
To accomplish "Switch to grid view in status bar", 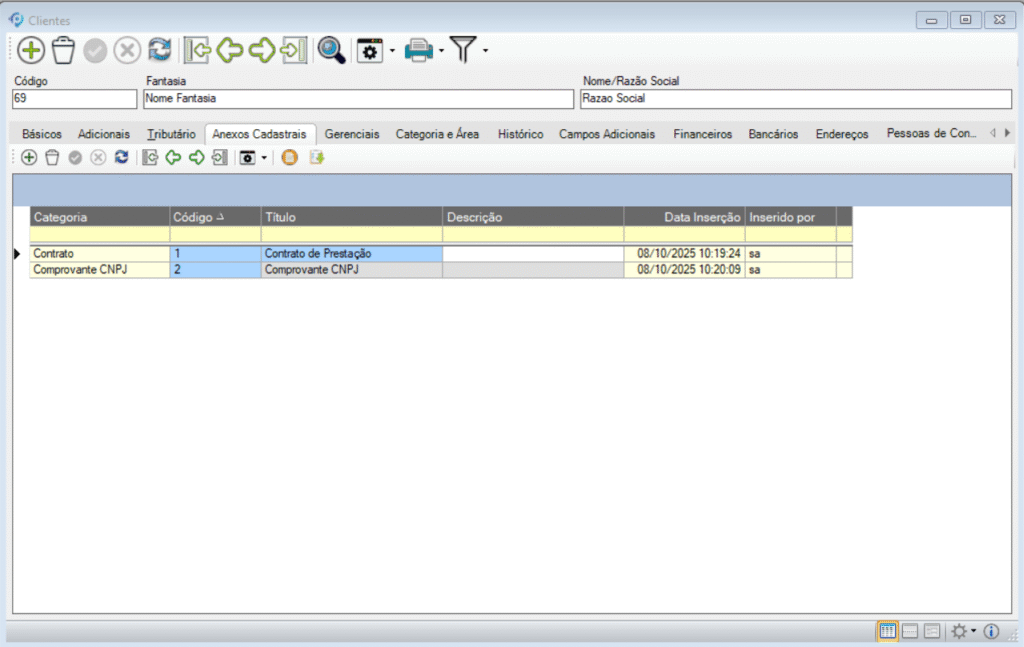I will point(887,631).
